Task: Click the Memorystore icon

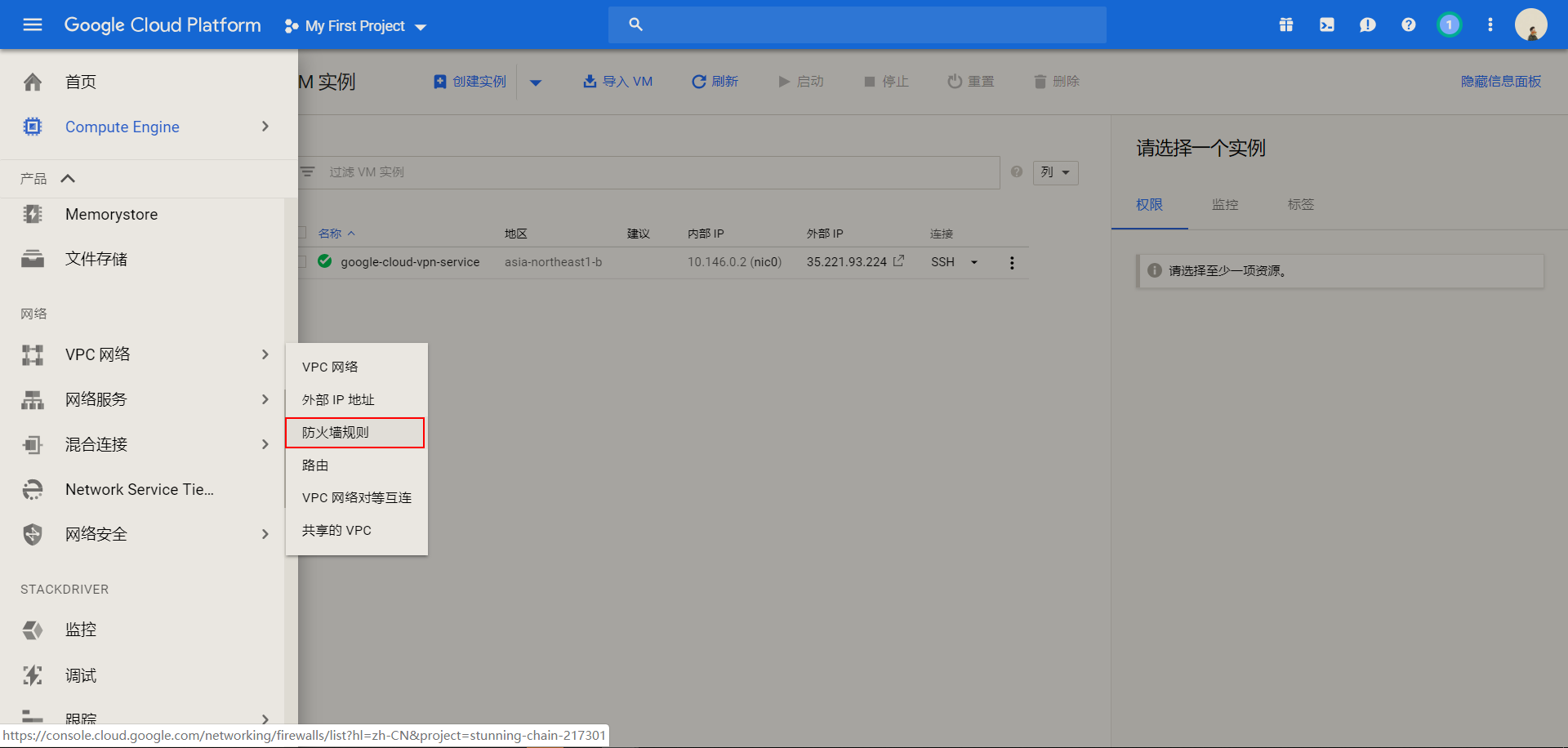Action: (33, 214)
